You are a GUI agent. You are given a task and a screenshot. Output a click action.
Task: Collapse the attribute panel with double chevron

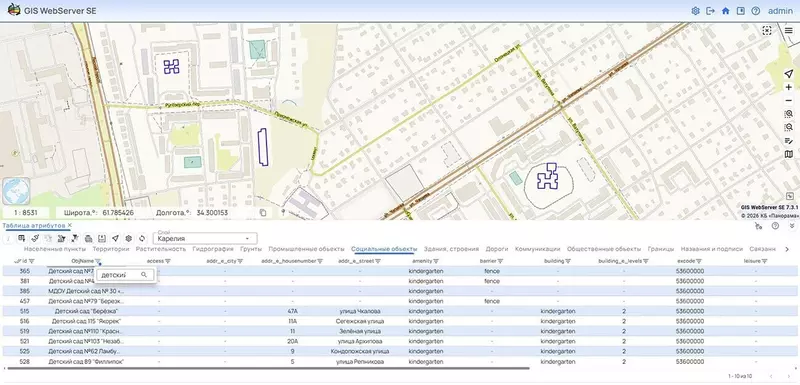pos(791,226)
